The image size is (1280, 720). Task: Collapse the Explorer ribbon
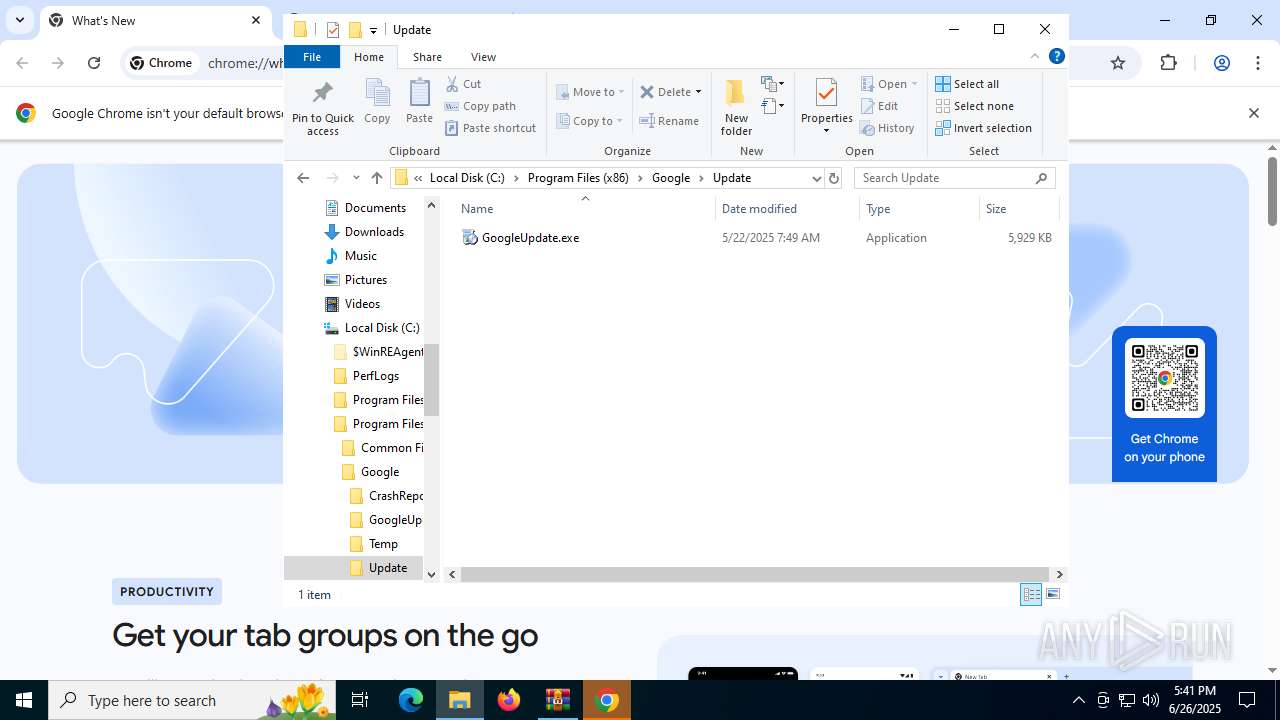(1035, 56)
